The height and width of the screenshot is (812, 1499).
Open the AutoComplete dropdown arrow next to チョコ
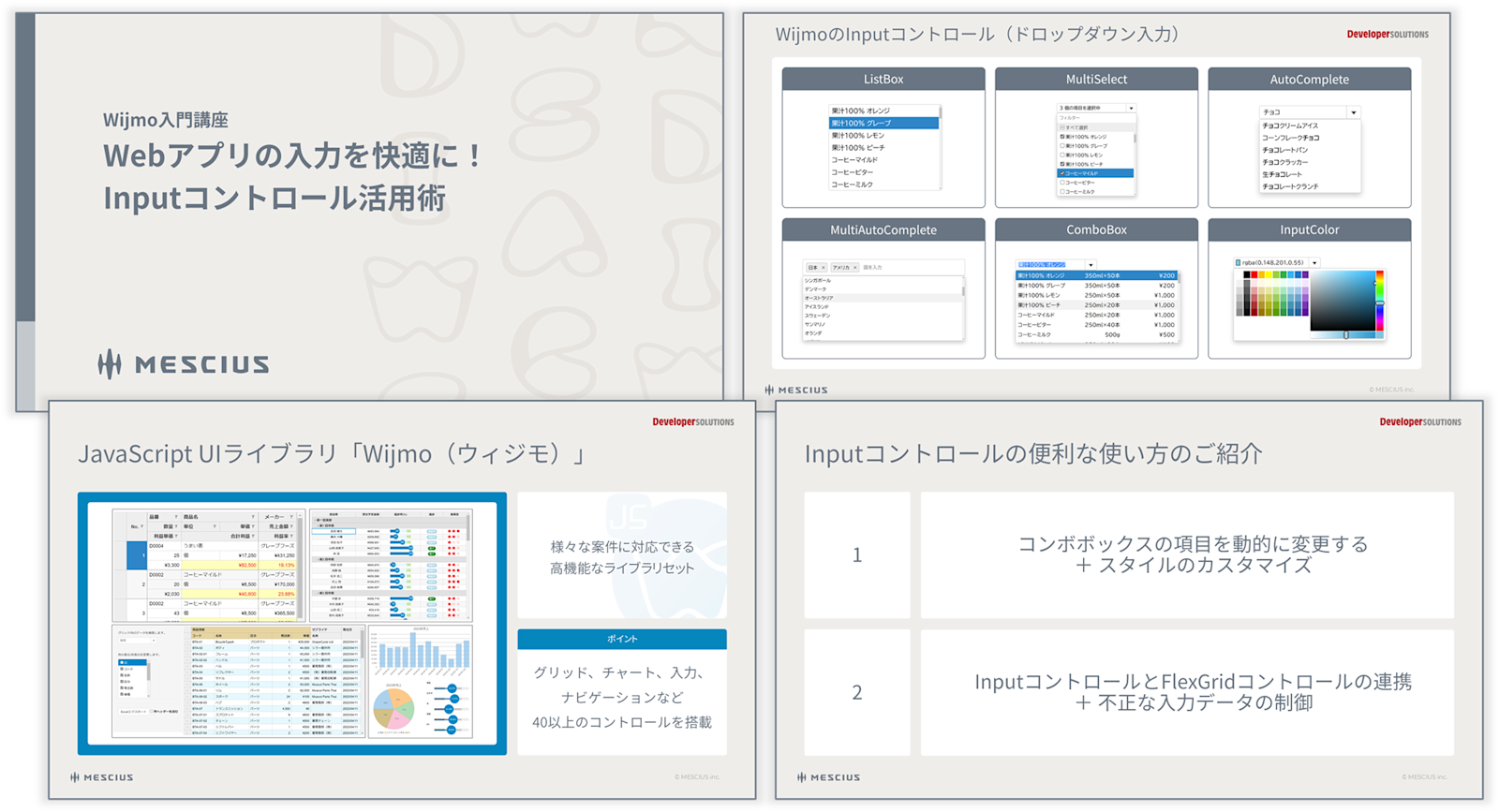click(1353, 112)
